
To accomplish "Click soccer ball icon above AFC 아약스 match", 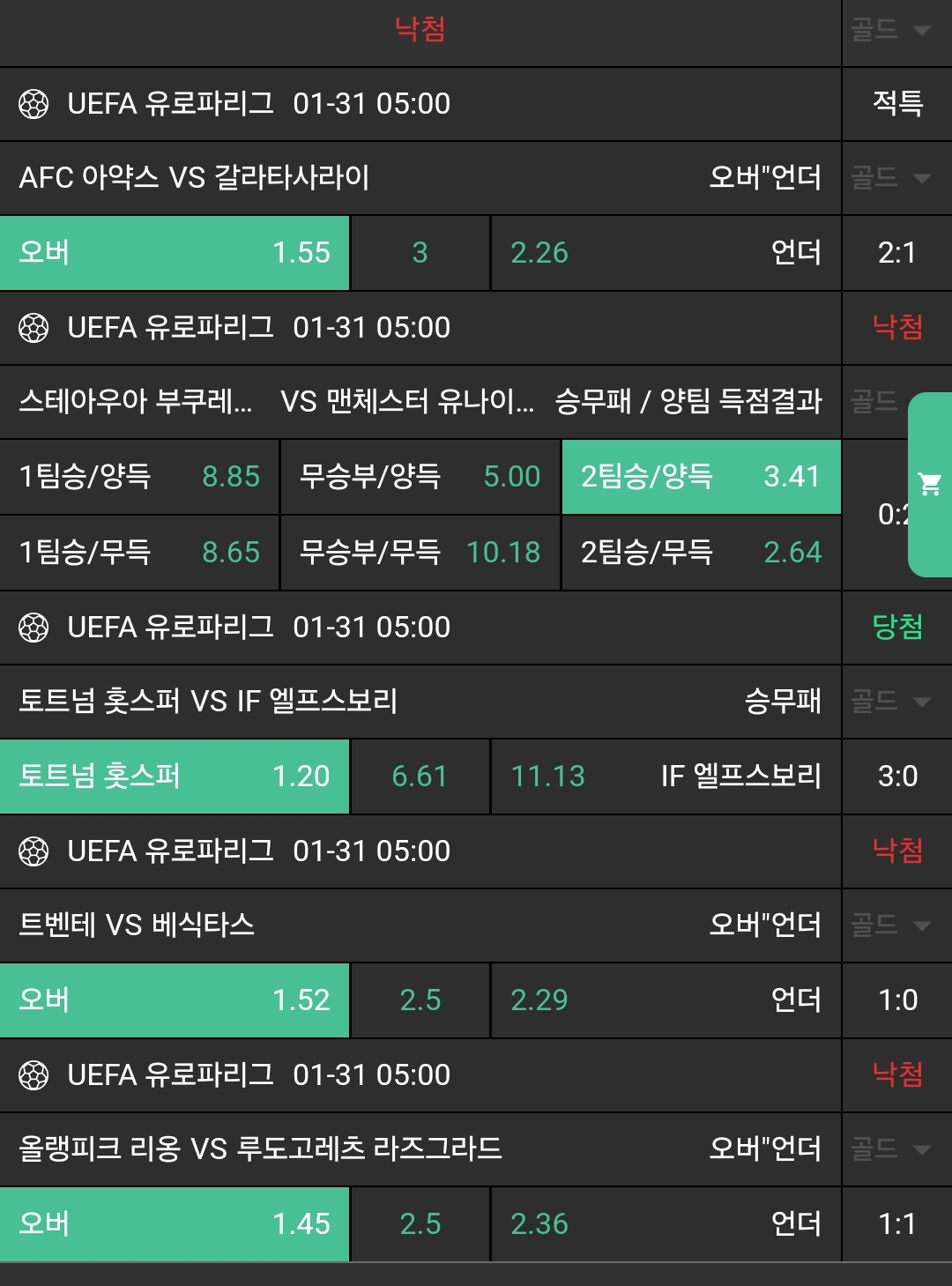I will click(33, 105).
